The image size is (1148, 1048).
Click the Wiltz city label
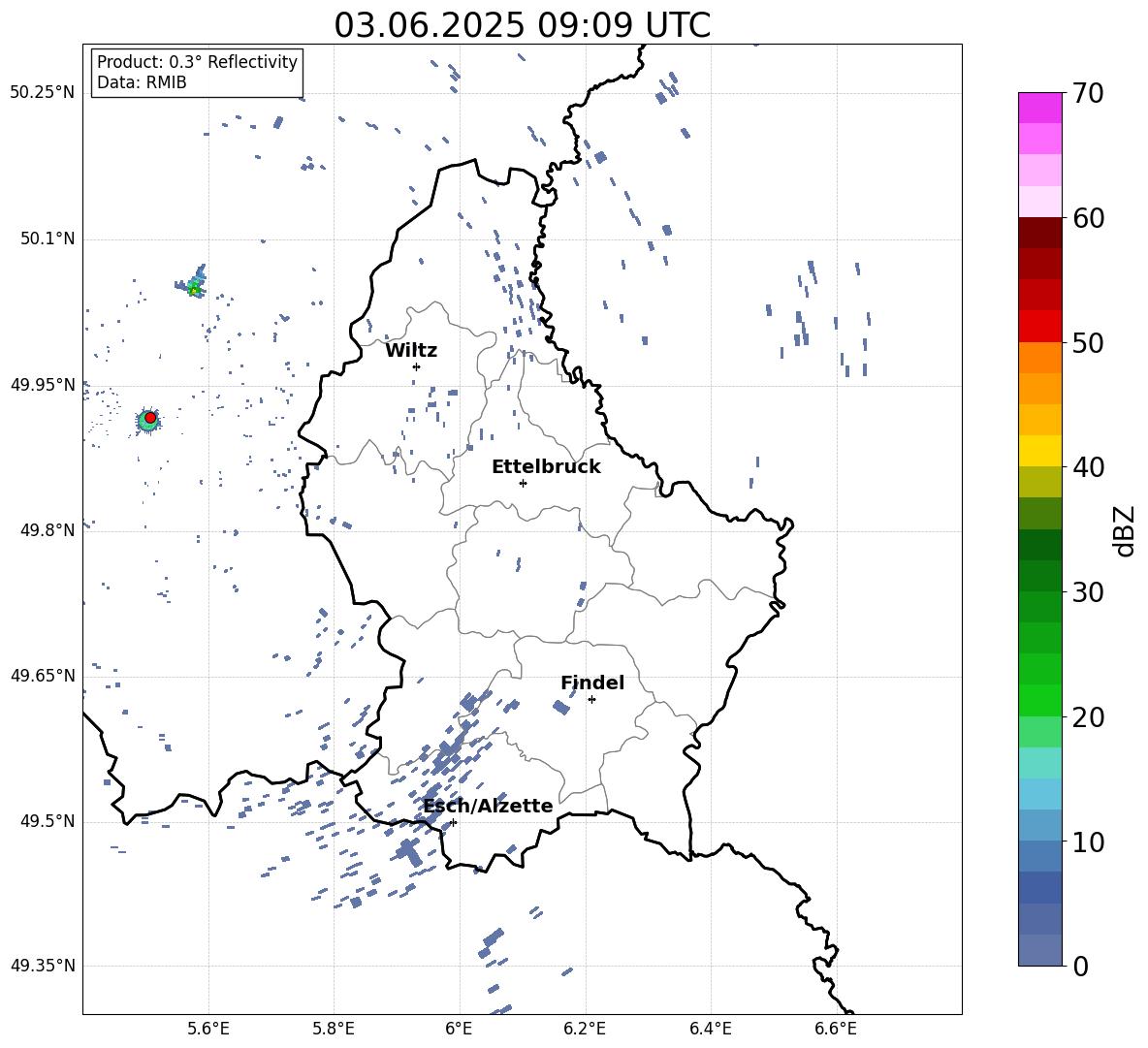(x=411, y=351)
